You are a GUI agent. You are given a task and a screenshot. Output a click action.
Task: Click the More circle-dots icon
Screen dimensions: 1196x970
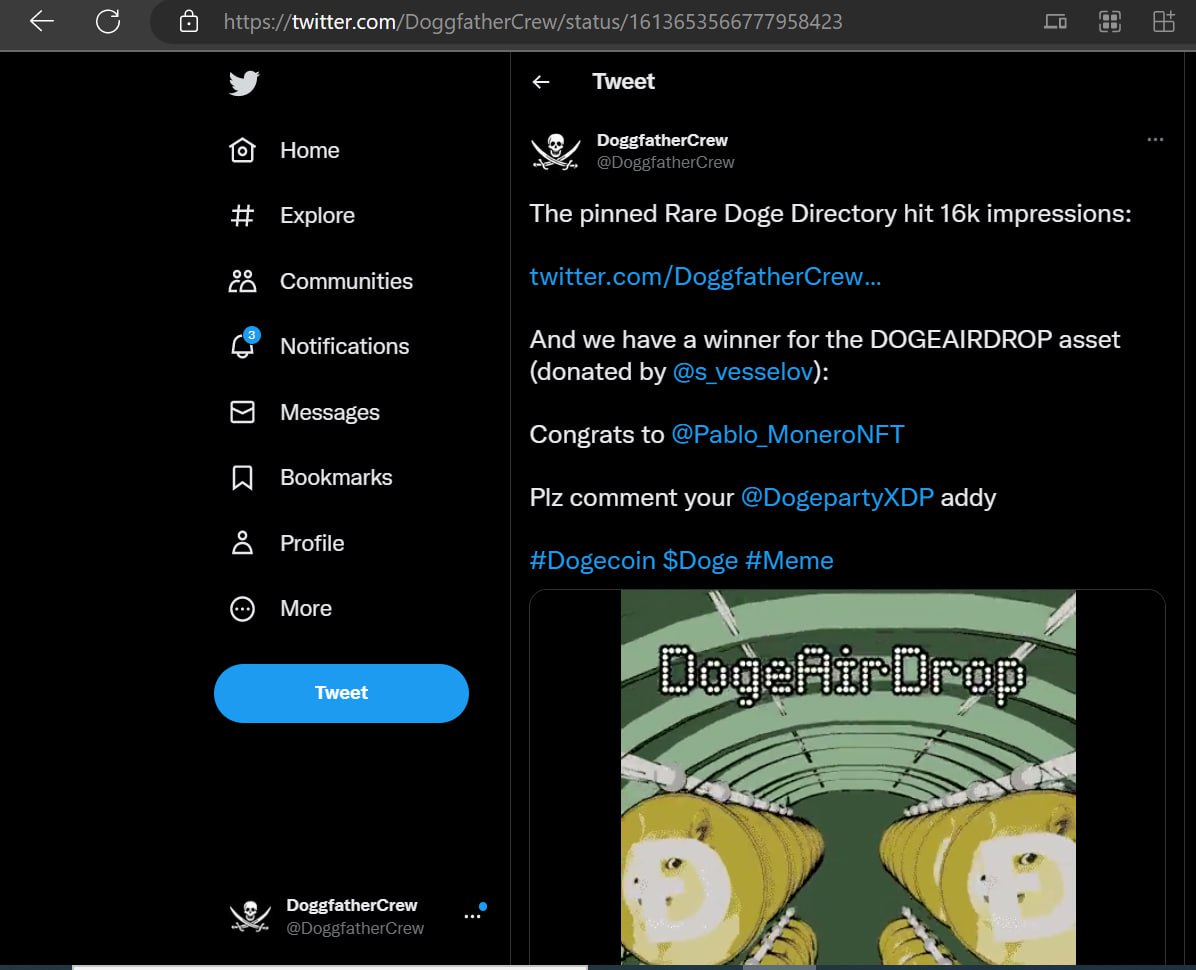[x=243, y=609]
